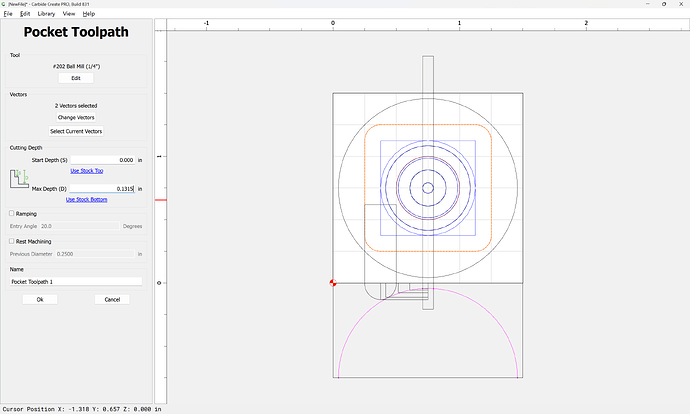The height and width of the screenshot is (414, 690).
Task: Click the cutting depth diagram icon
Action: point(19,180)
